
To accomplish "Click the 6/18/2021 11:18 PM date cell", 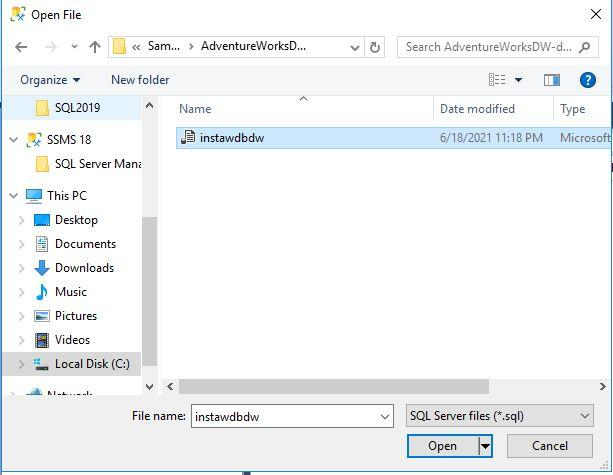I will [x=491, y=138].
